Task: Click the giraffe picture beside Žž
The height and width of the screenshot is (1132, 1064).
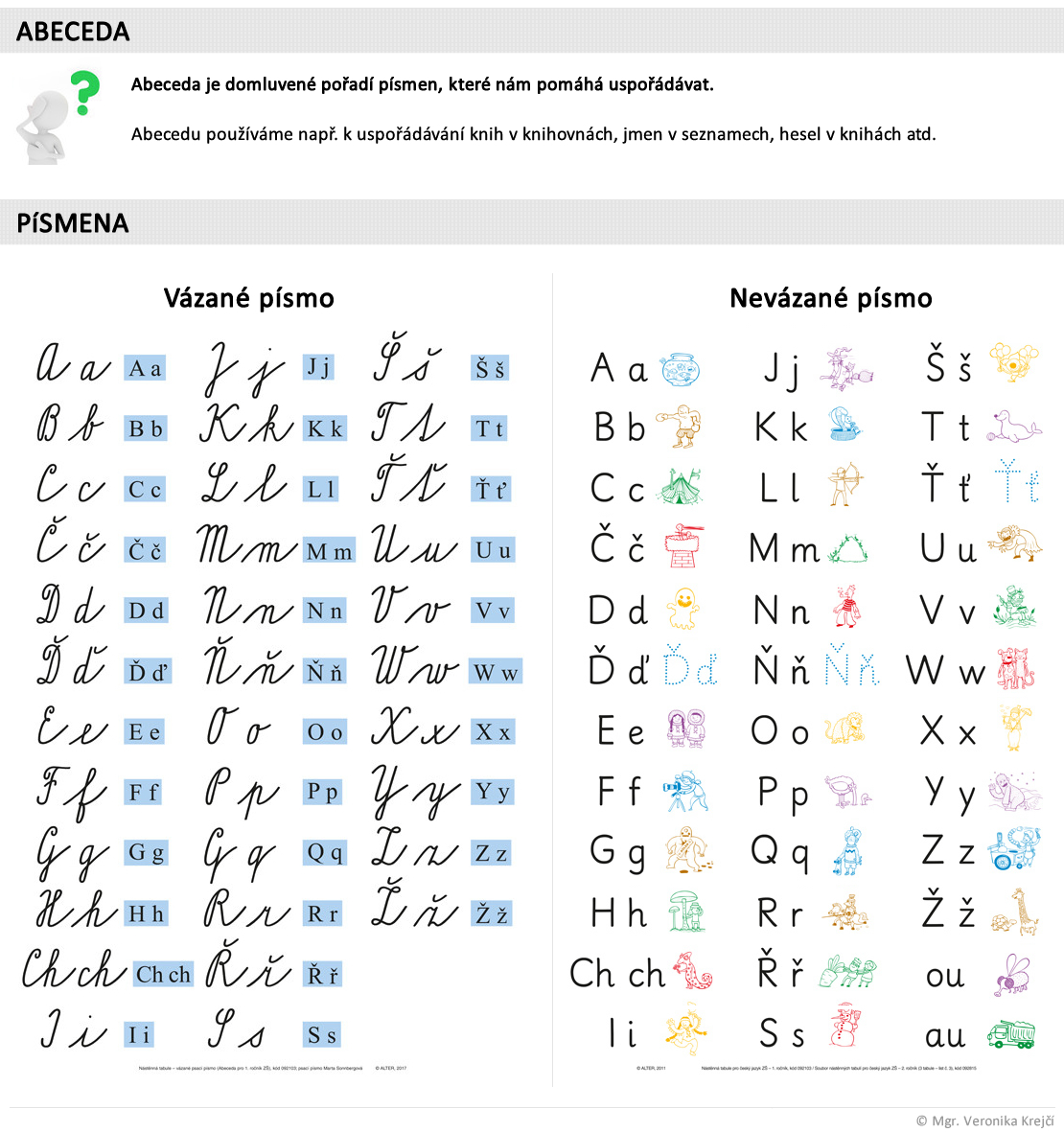Action: 1017,913
